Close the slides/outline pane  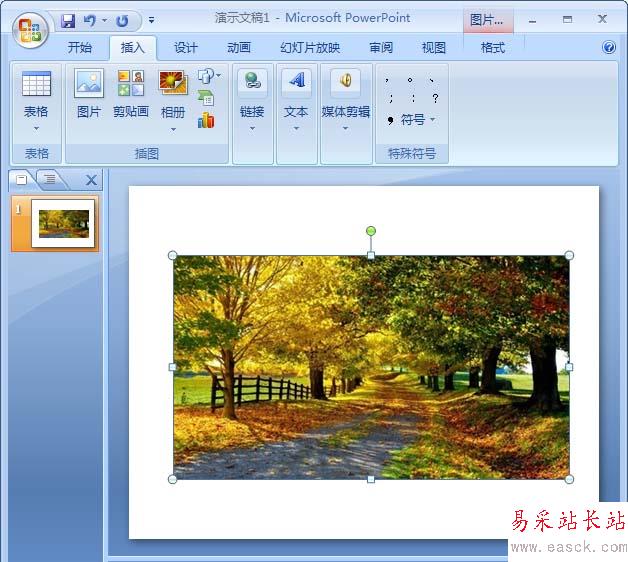coord(91,180)
